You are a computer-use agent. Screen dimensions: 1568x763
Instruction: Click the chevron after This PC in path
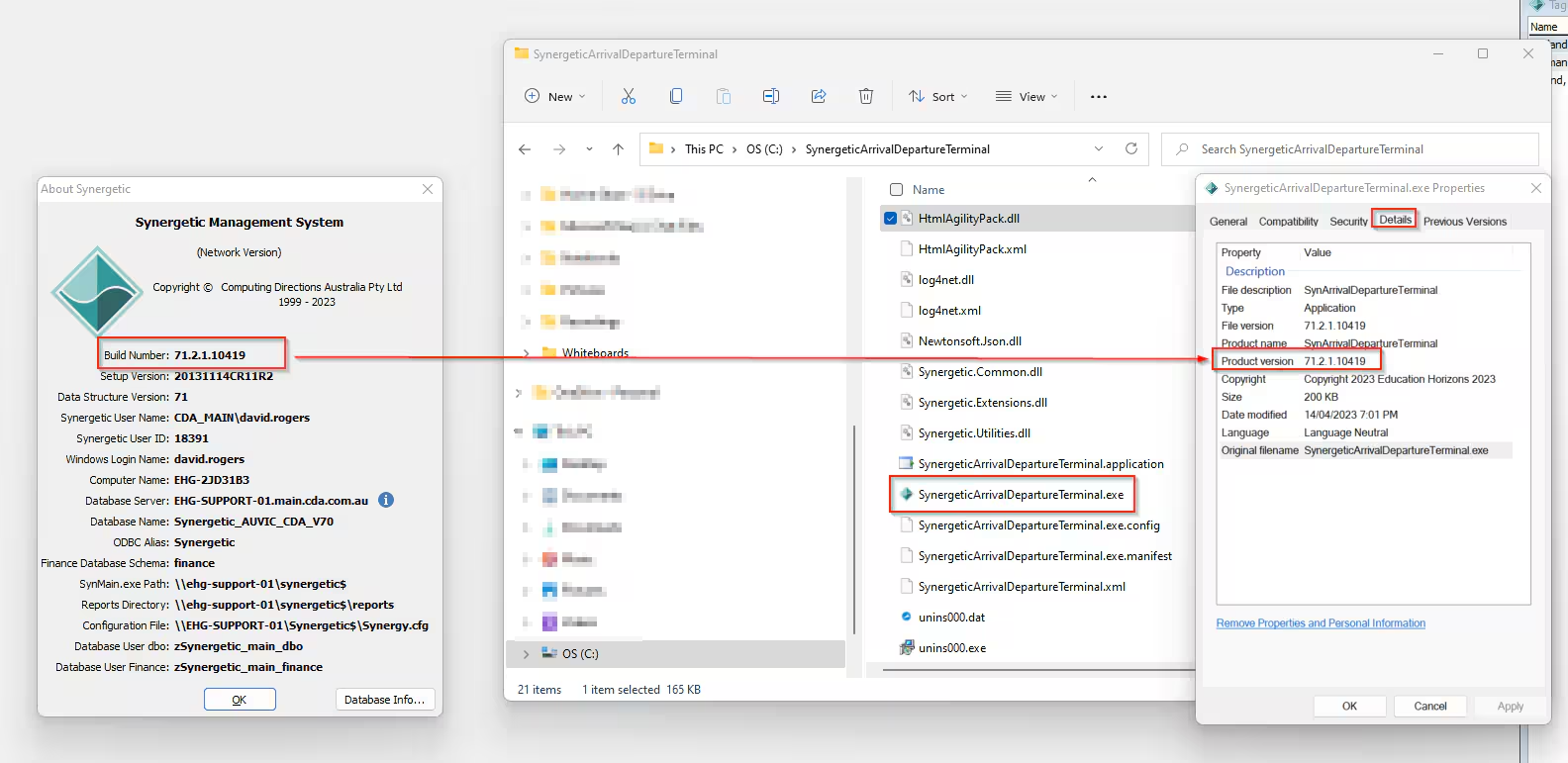735,149
